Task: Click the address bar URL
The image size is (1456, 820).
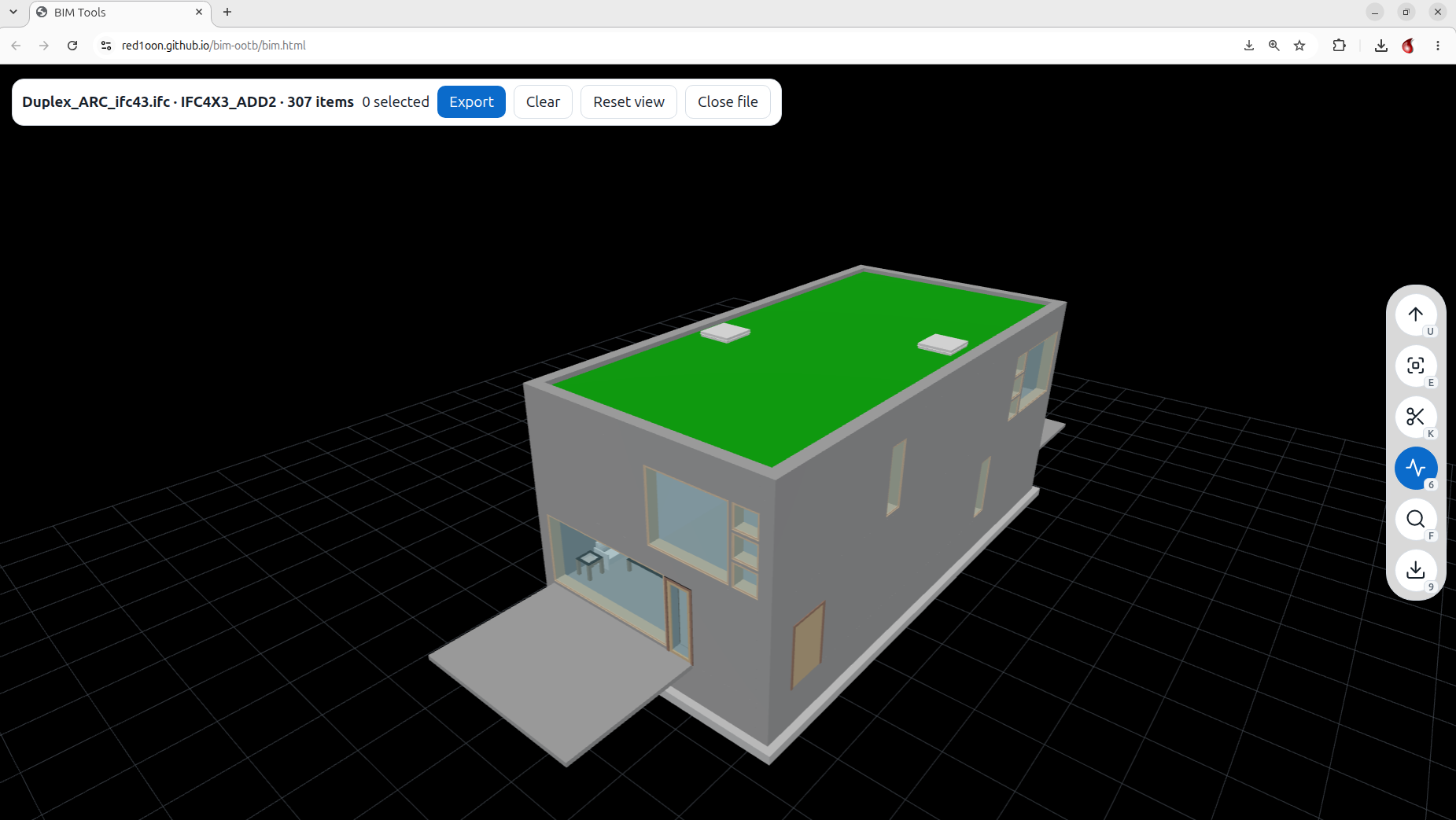Action: pyautogui.click(x=214, y=46)
